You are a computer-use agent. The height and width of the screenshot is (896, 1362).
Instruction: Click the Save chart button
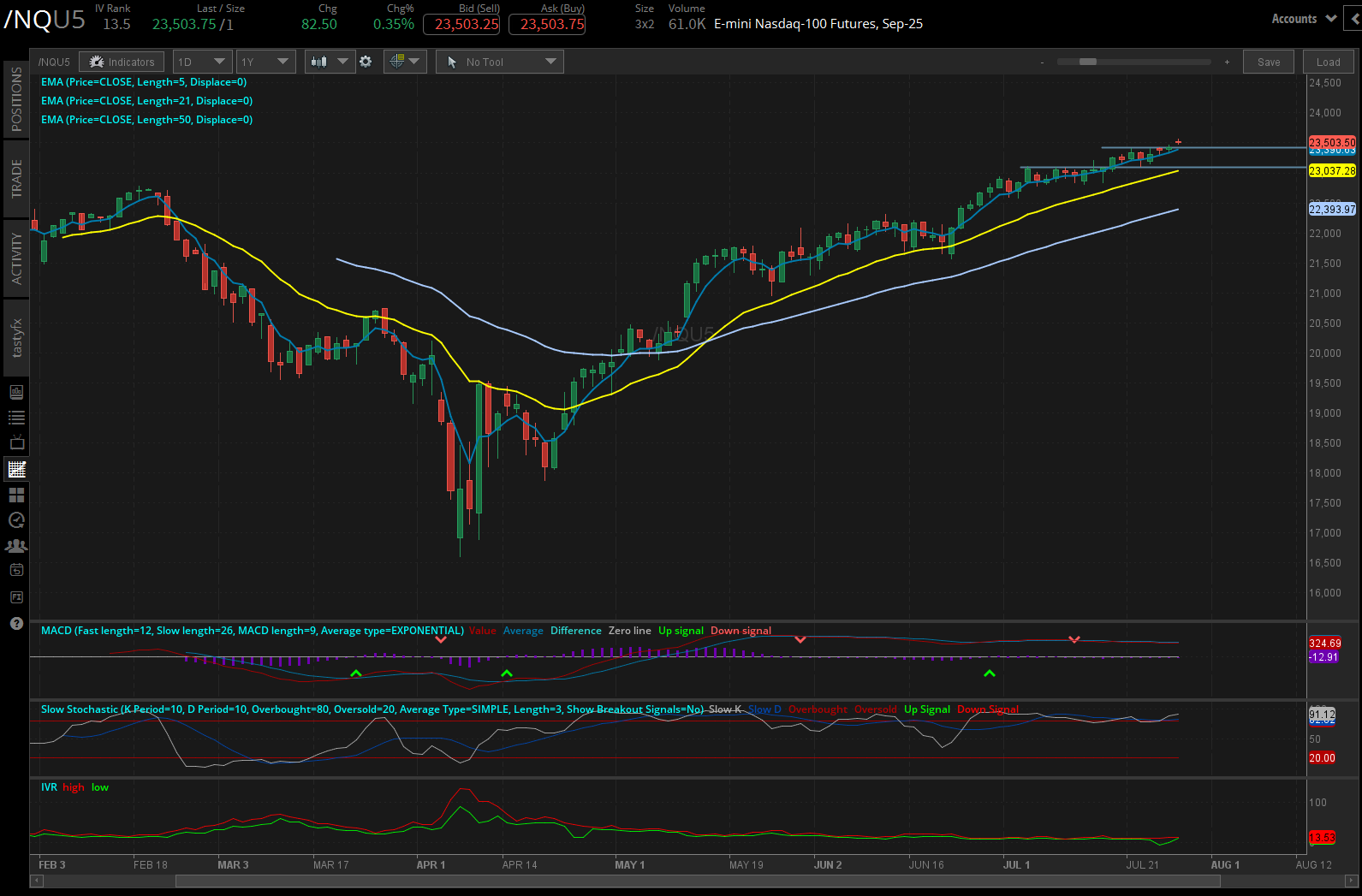1269,62
